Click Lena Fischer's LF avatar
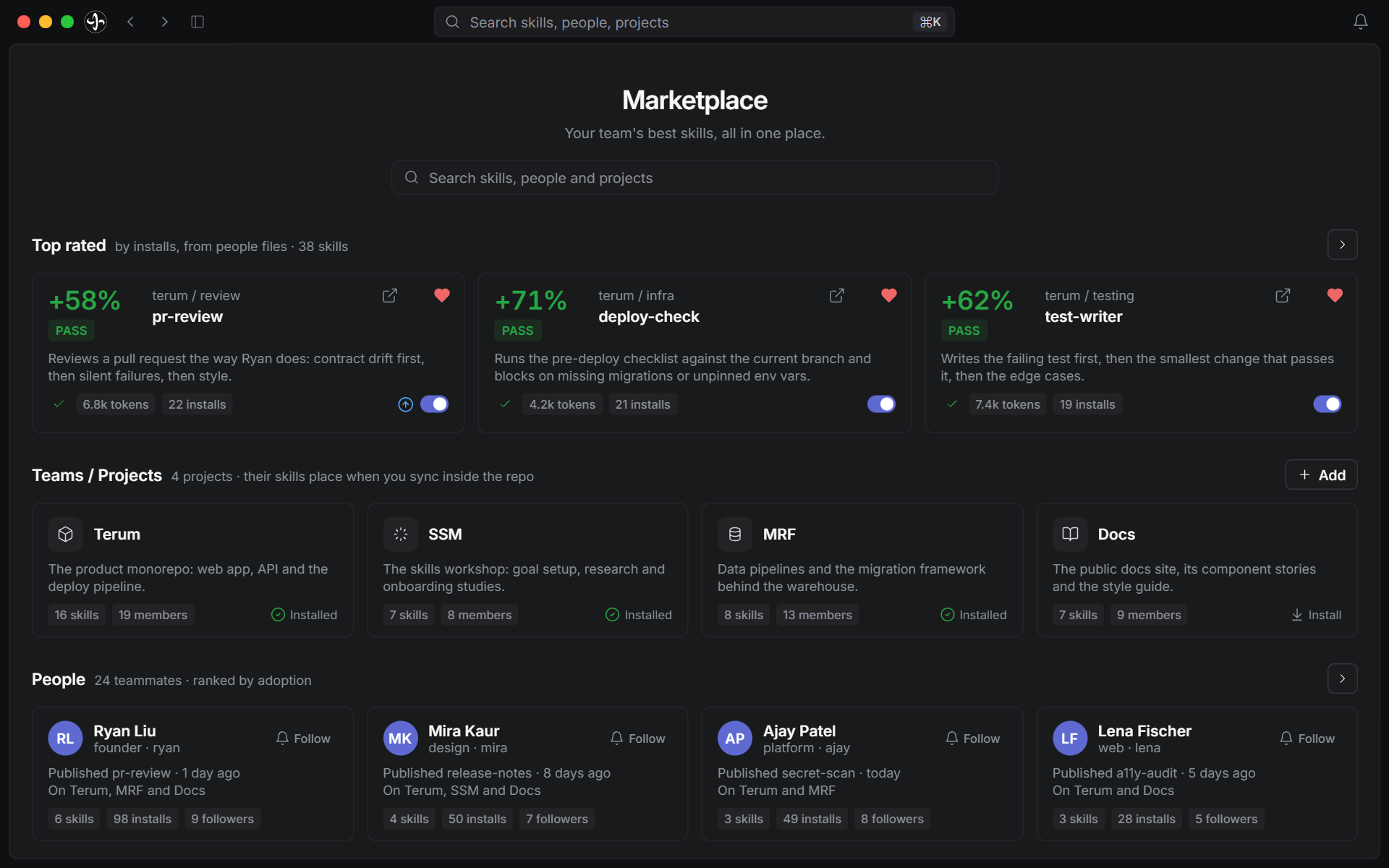 1069,739
